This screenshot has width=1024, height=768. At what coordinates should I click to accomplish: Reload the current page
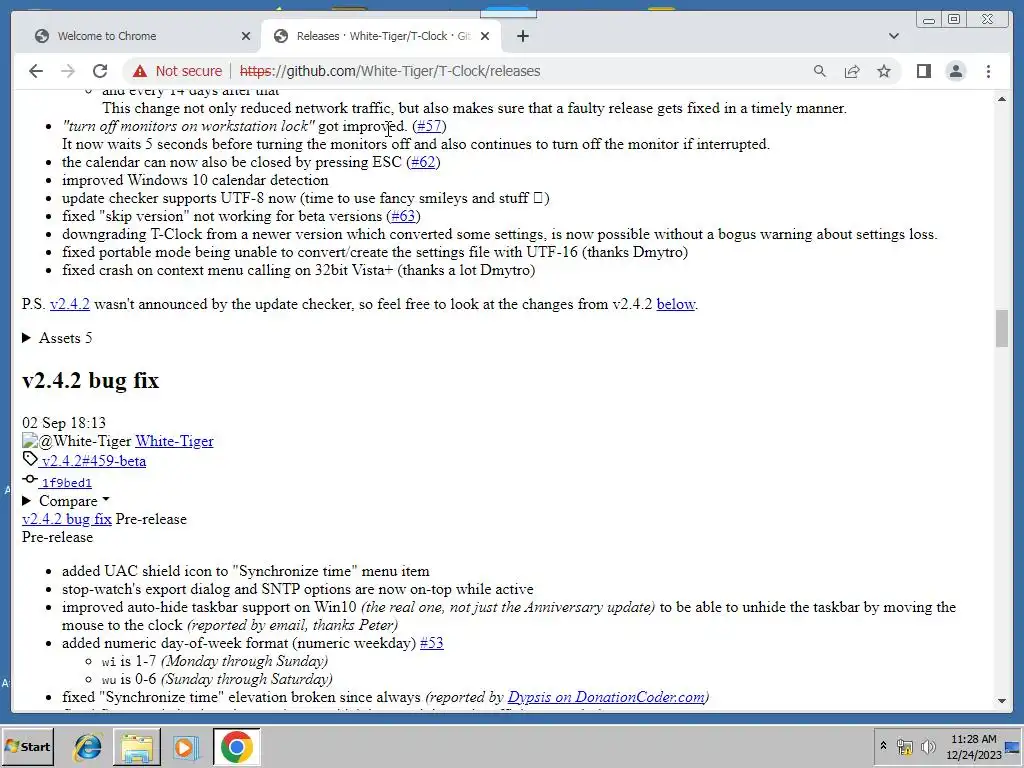coord(100,71)
